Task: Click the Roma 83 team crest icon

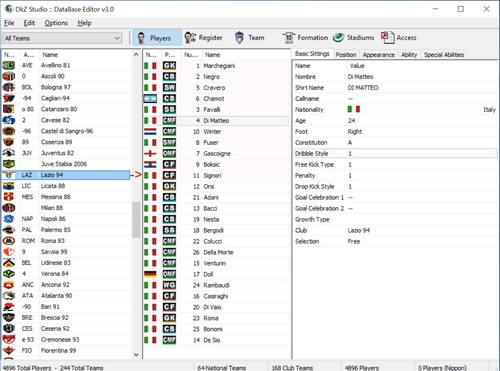Action: [9, 241]
